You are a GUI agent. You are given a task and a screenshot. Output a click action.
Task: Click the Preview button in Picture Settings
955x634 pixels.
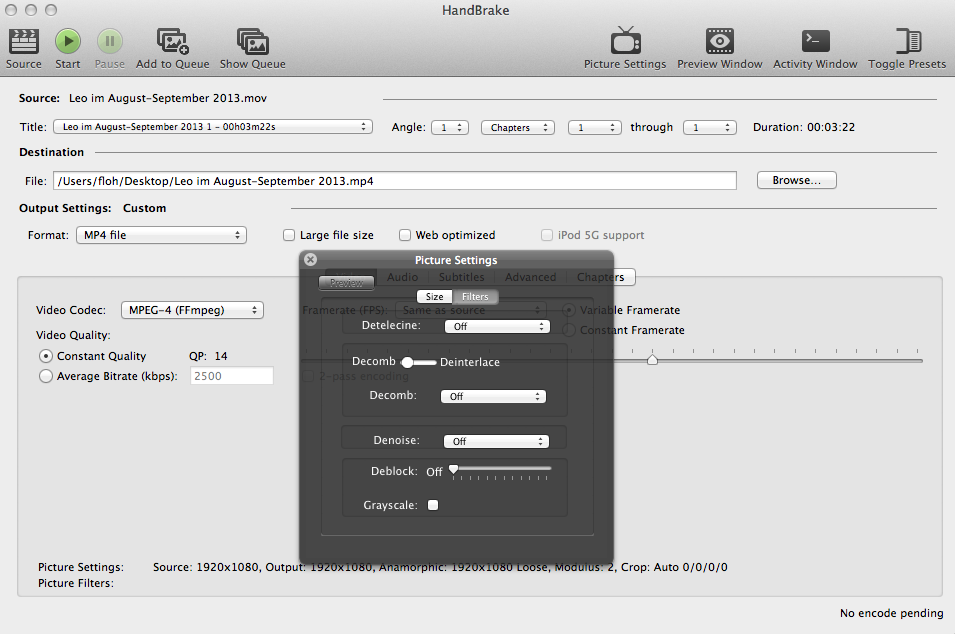347,283
